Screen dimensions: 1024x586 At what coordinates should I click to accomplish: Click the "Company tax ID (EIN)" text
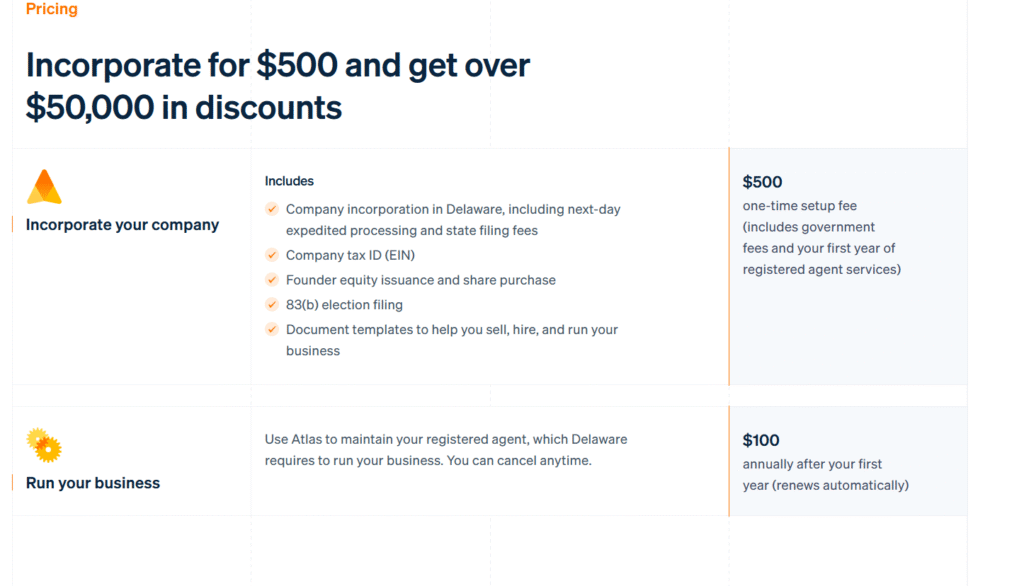[357, 255]
